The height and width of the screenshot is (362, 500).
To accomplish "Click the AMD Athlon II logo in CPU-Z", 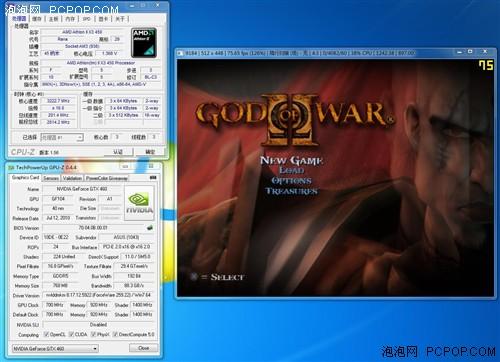I will pyautogui.click(x=144, y=42).
